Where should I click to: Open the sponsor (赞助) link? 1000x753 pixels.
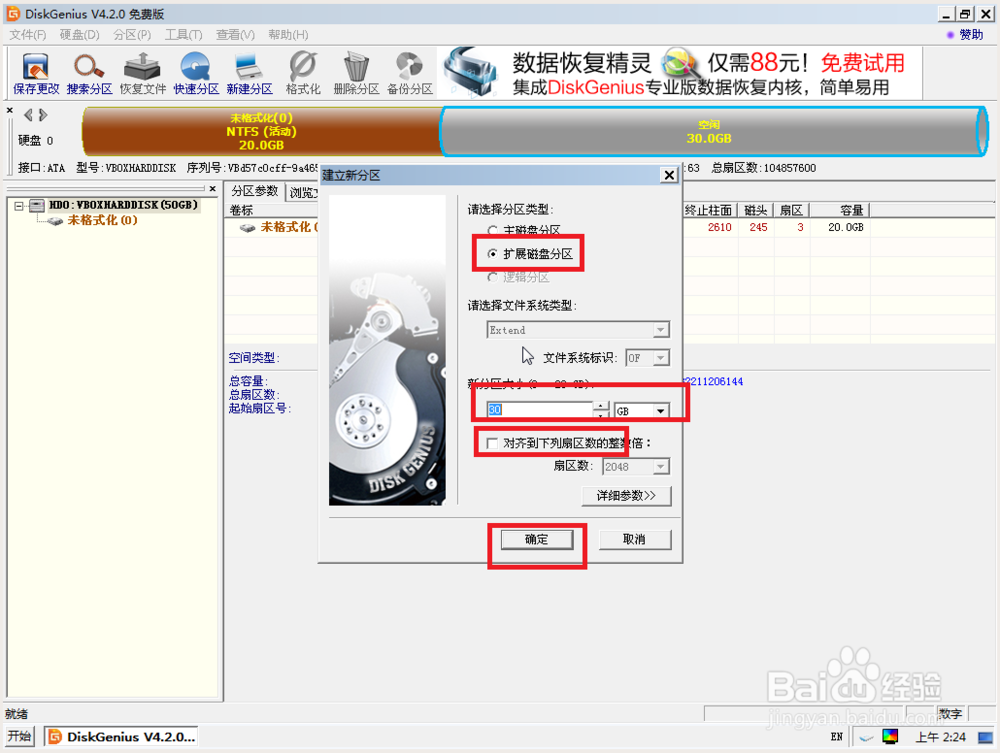[971, 34]
